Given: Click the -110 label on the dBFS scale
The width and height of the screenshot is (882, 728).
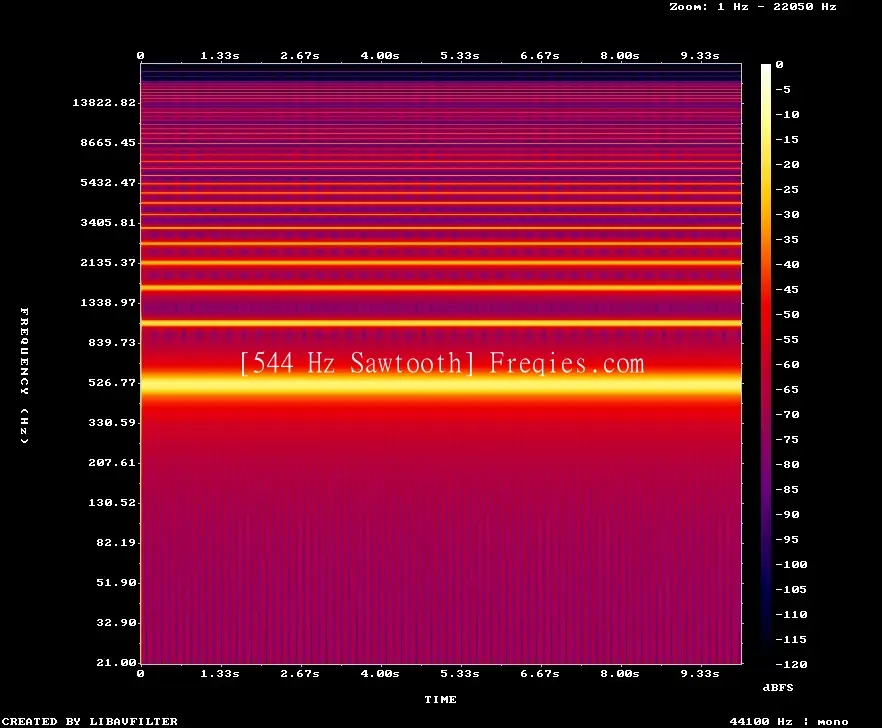Looking at the screenshot, I should (791, 614).
